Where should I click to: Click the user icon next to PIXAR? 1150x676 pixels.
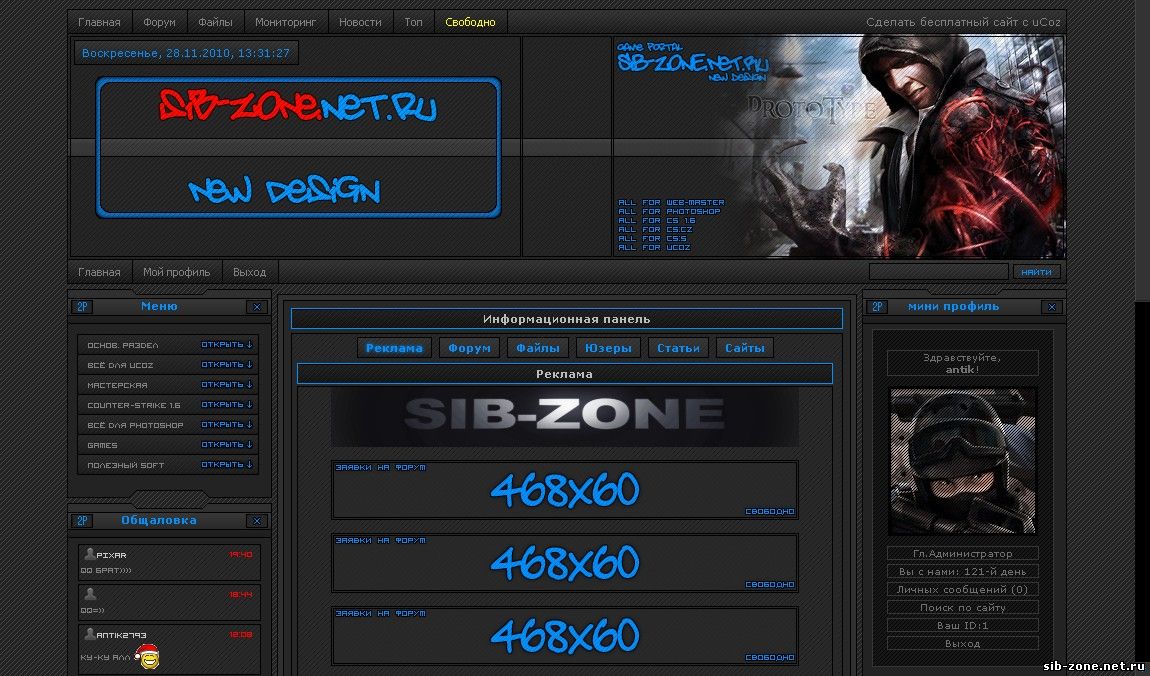click(89, 554)
